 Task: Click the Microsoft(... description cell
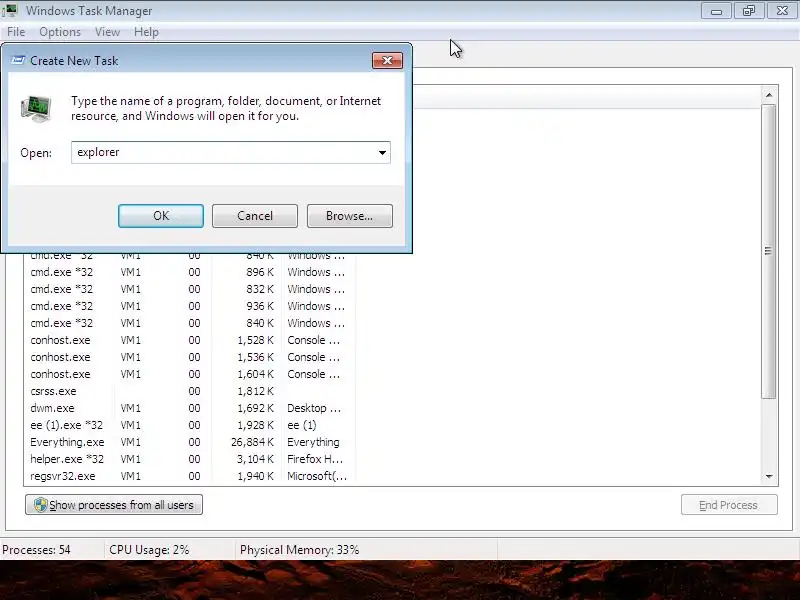(x=317, y=476)
